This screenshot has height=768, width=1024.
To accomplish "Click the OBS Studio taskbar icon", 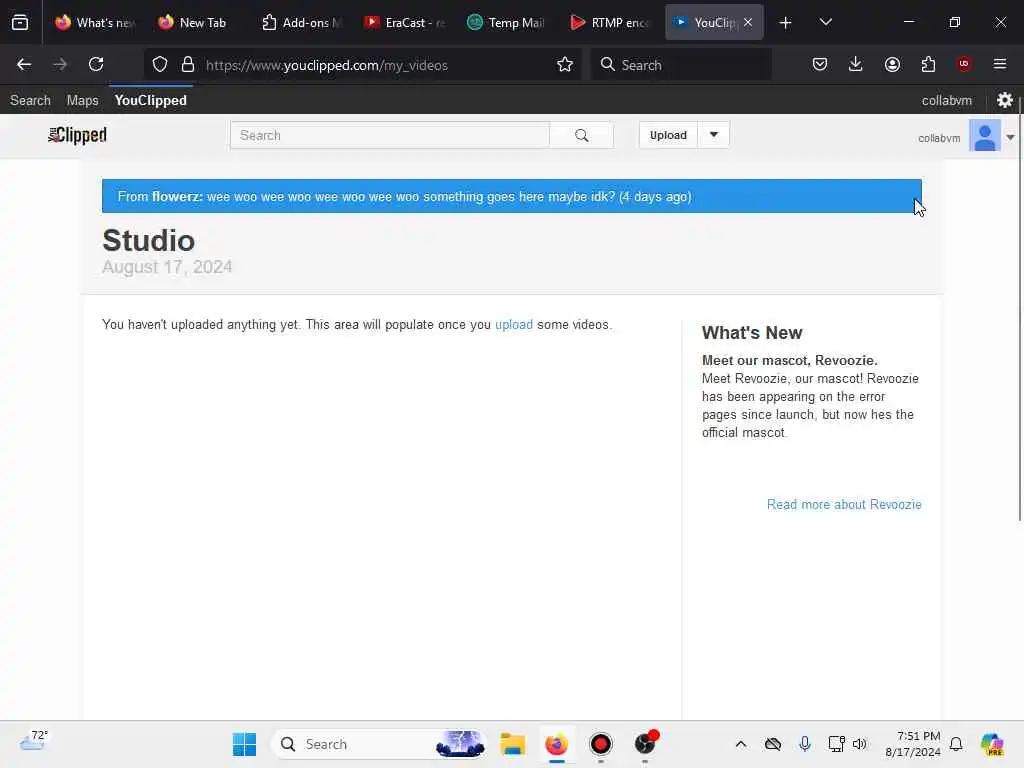I will (x=645, y=744).
